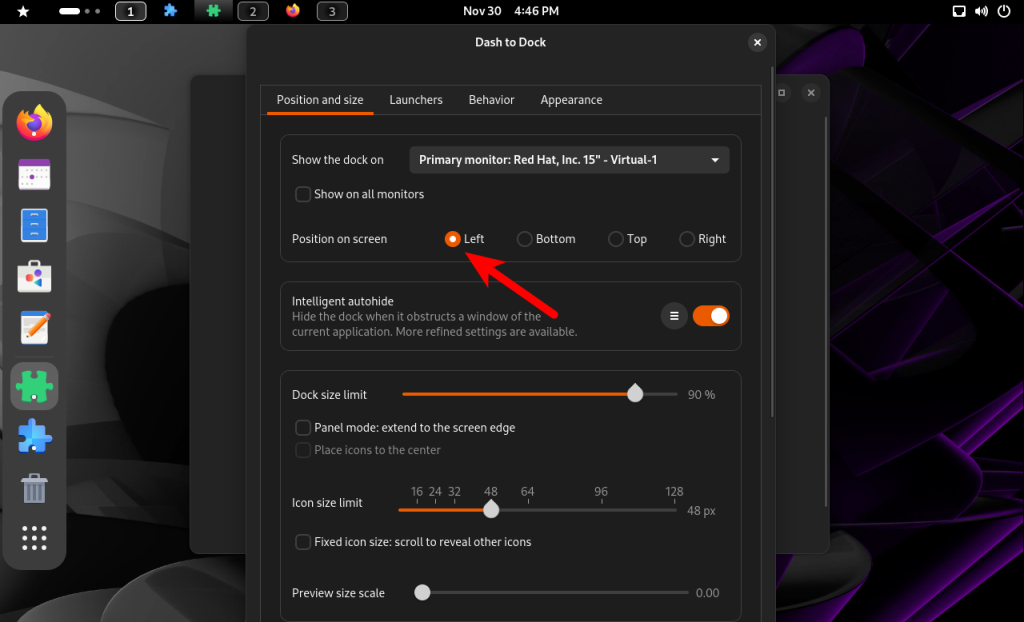The image size is (1024, 622).
Task: Click the volume icon in top bar
Action: (x=979, y=12)
